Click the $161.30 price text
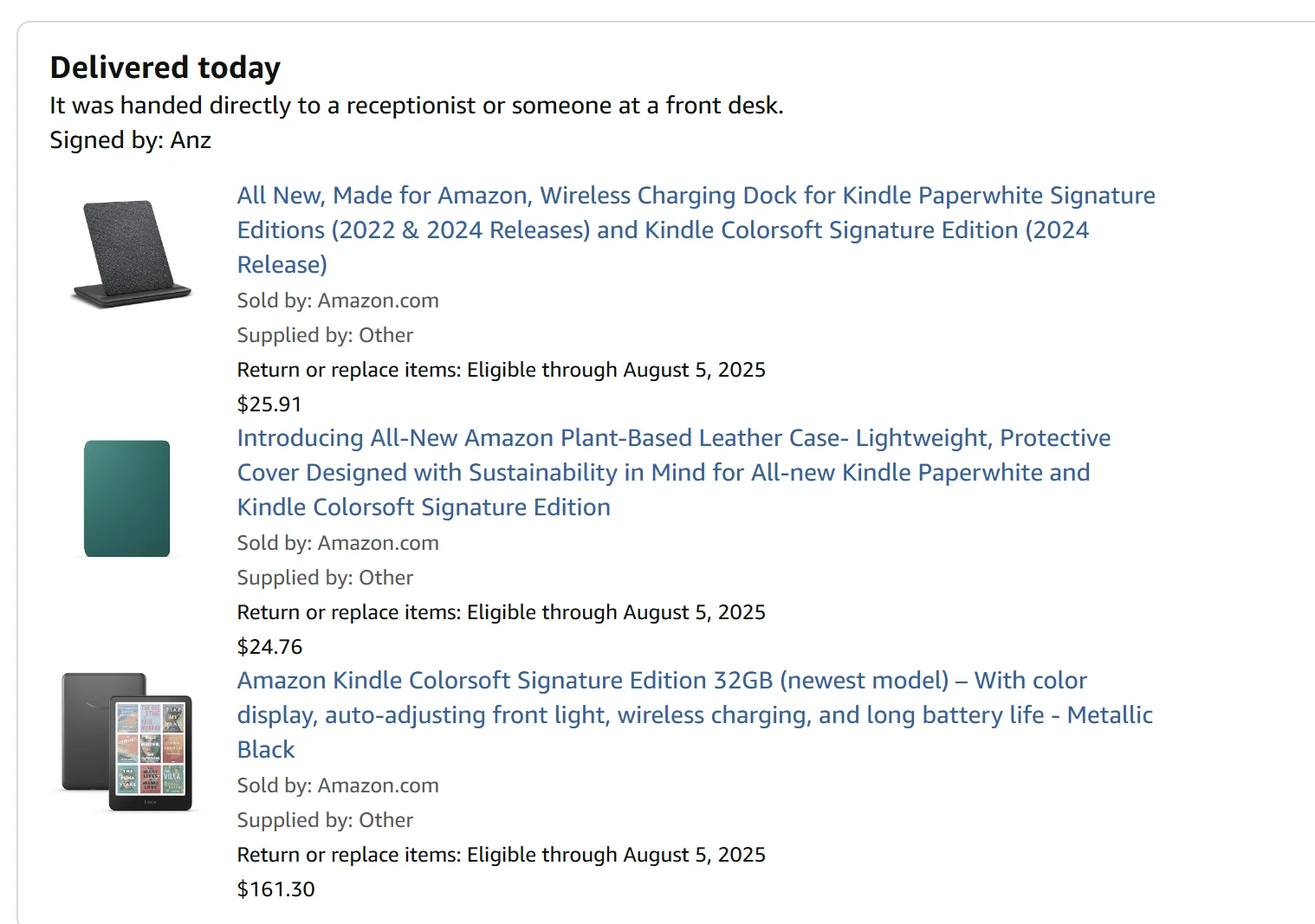Viewport: 1315px width, 924px height. pyautogui.click(x=276, y=889)
